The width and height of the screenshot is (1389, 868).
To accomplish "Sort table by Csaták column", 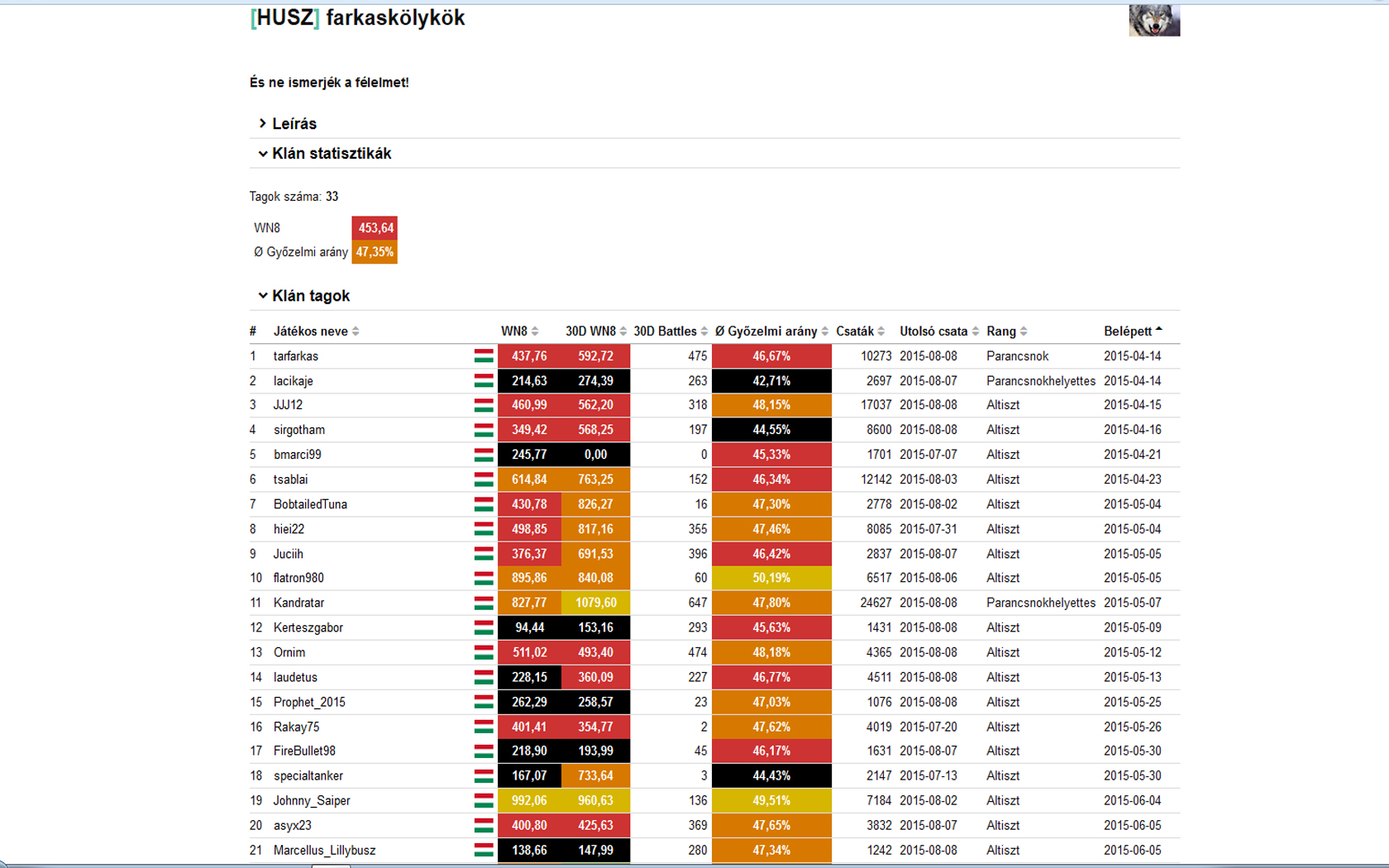I will (860, 331).
